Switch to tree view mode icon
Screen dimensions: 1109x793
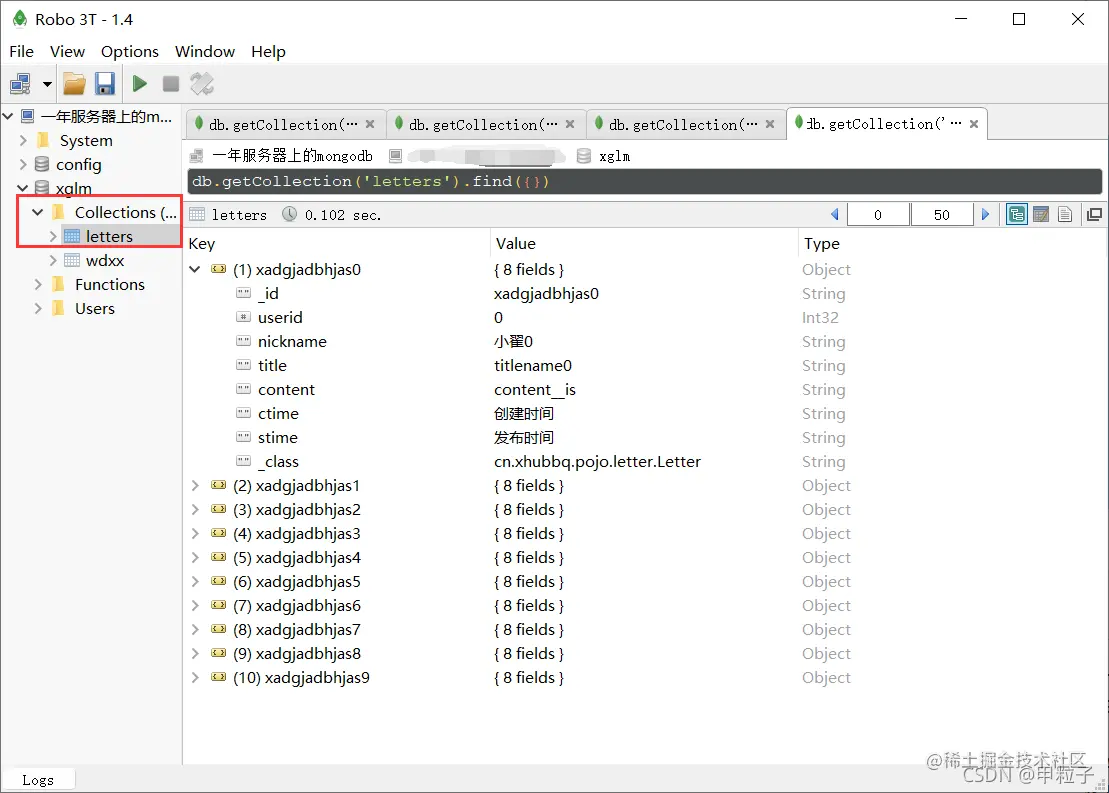1016,214
